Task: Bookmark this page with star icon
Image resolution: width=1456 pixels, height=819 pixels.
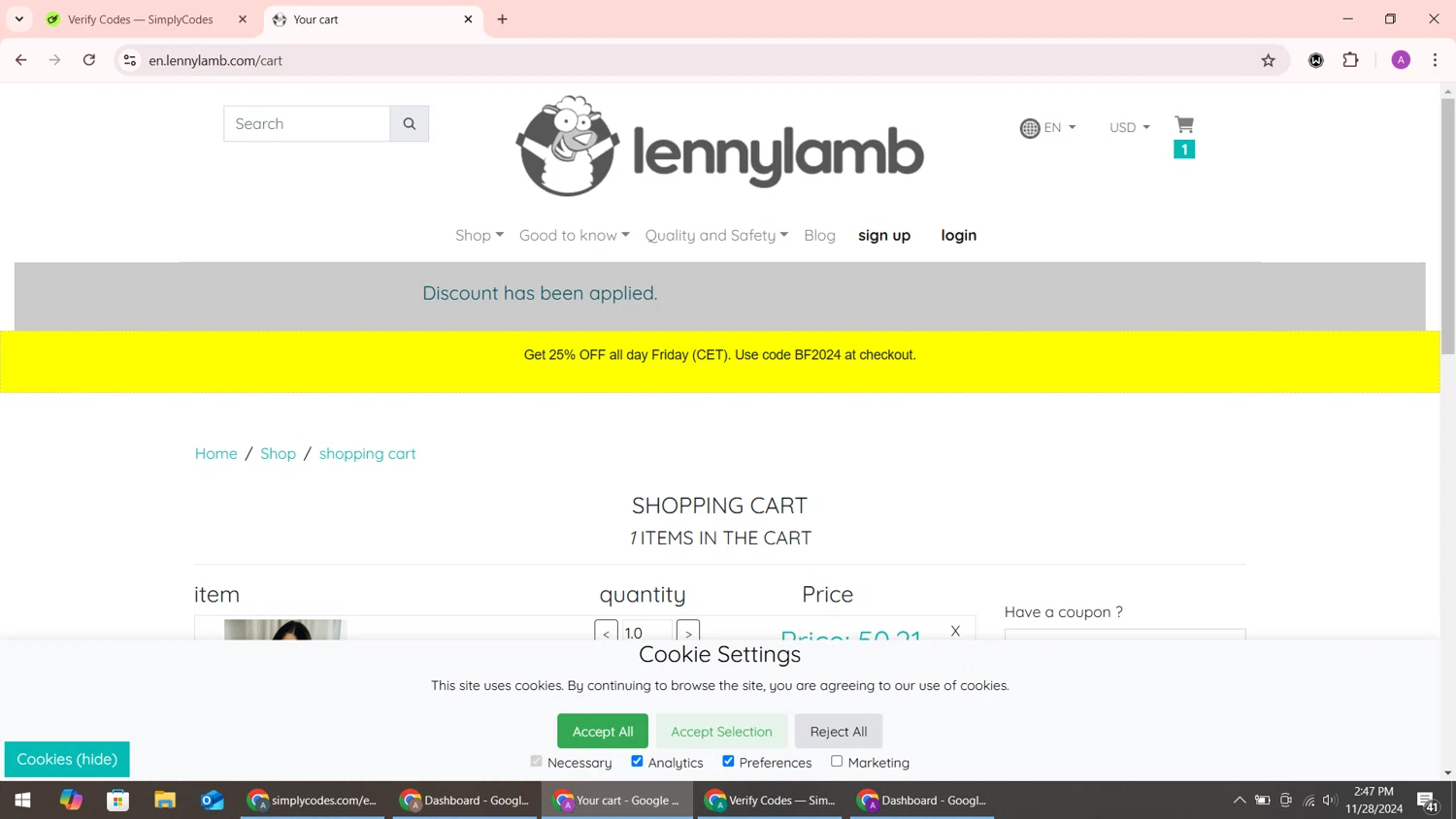Action: tap(1268, 60)
